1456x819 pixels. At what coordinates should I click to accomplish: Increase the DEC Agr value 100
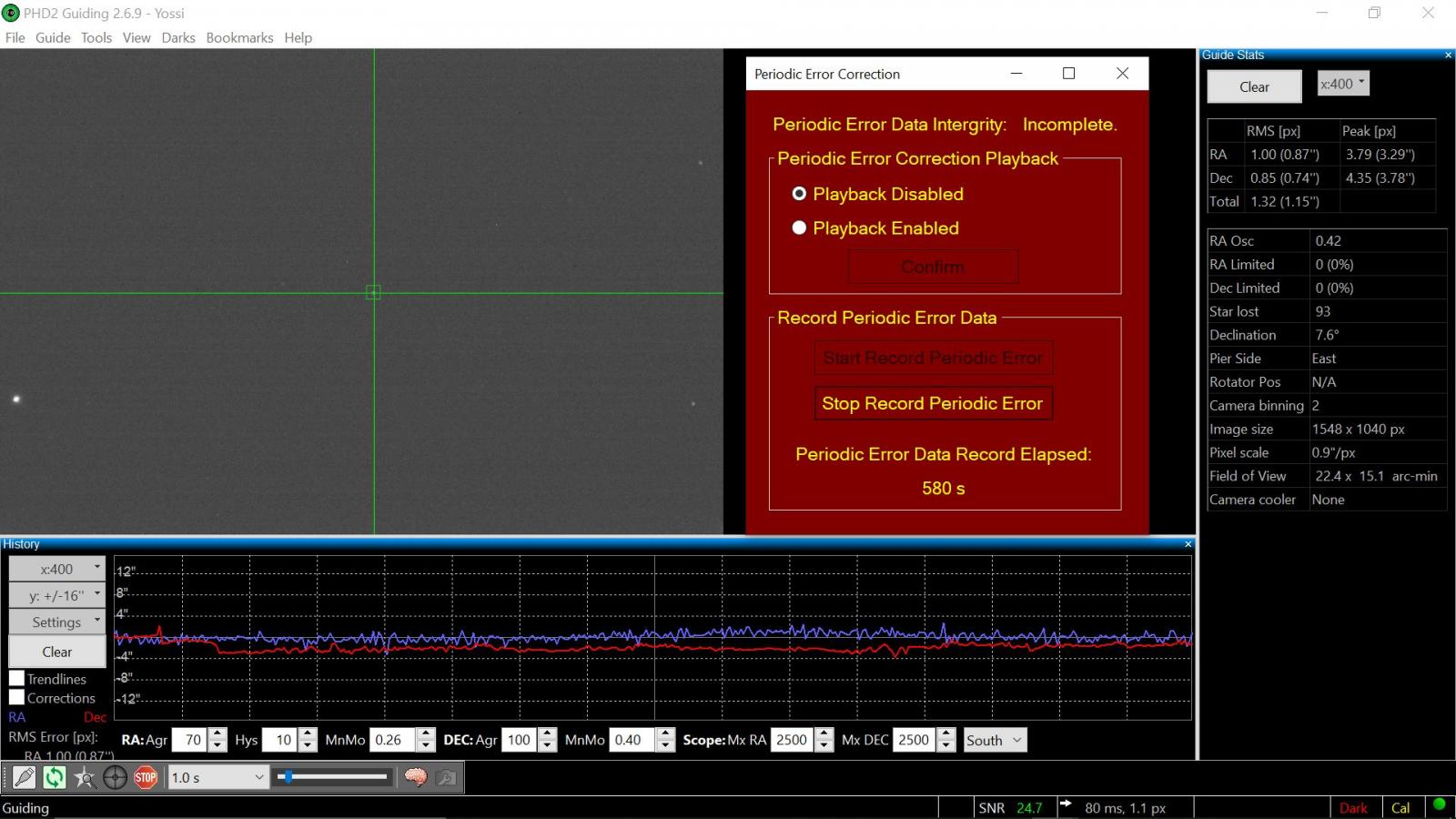click(547, 734)
